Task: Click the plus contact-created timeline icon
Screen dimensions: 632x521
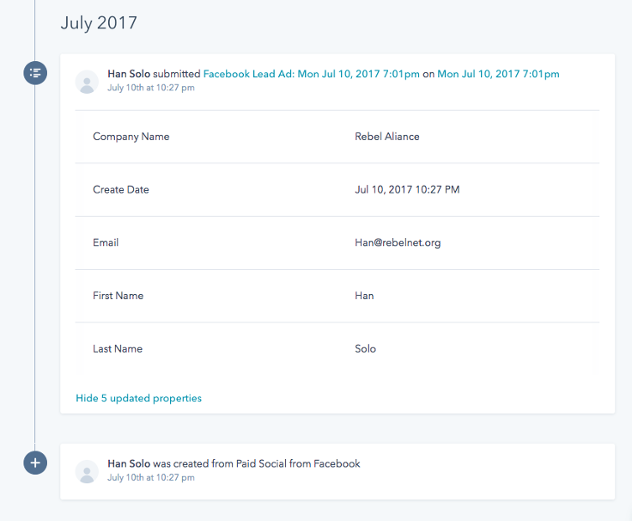Action: [35, 463]
